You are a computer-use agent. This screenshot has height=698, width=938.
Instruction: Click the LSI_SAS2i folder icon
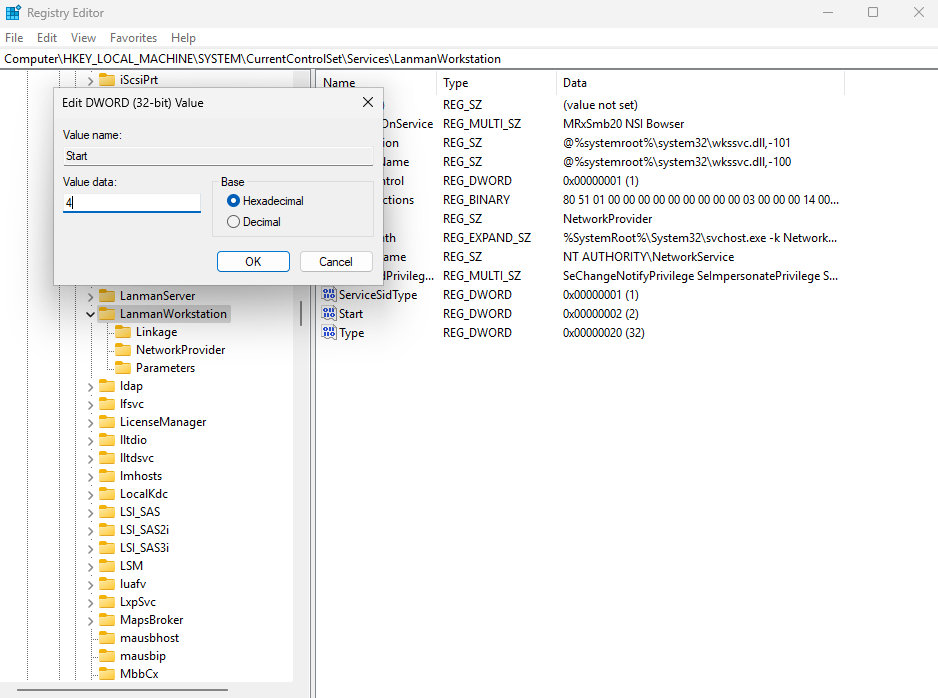[x=107, y=529]
